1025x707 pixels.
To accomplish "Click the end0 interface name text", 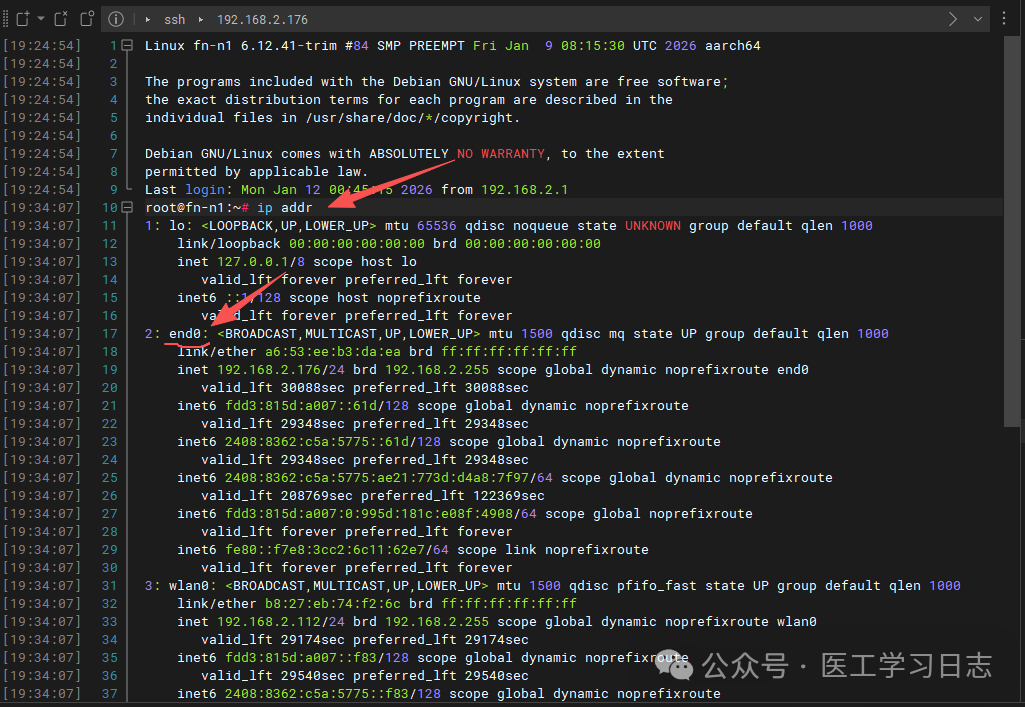I will 185,334.
